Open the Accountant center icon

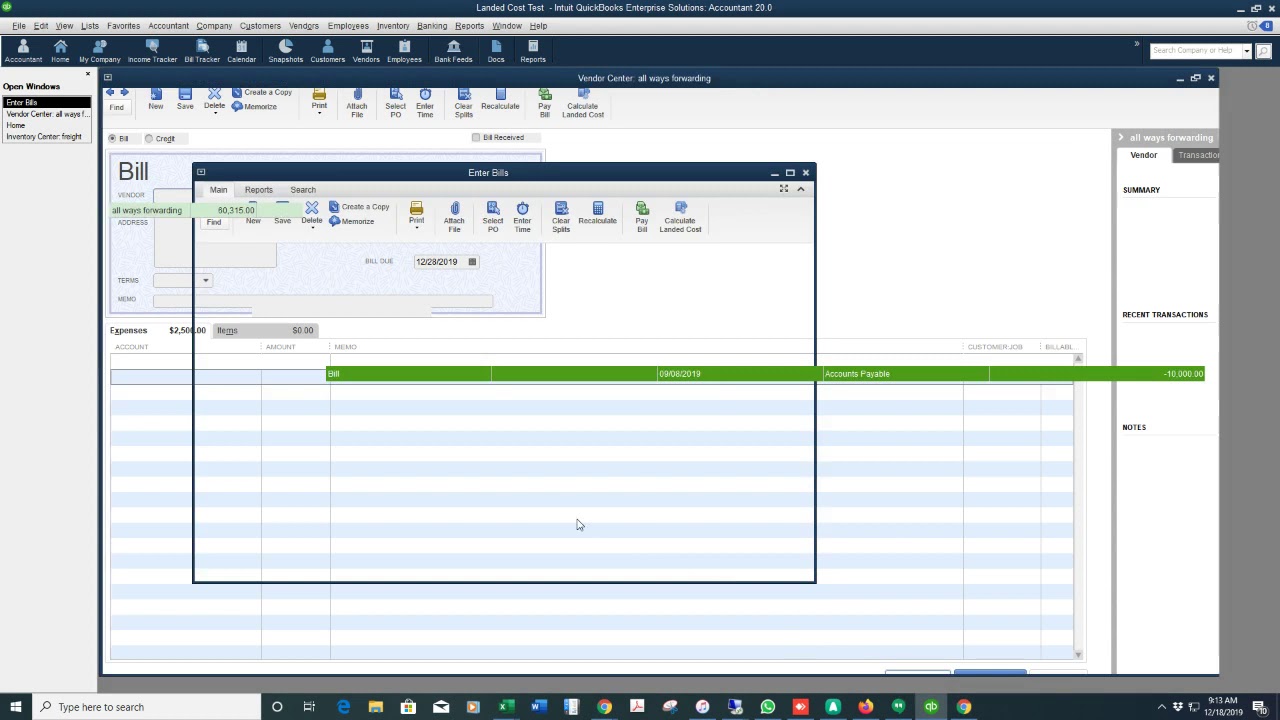(x=23, y=51)
